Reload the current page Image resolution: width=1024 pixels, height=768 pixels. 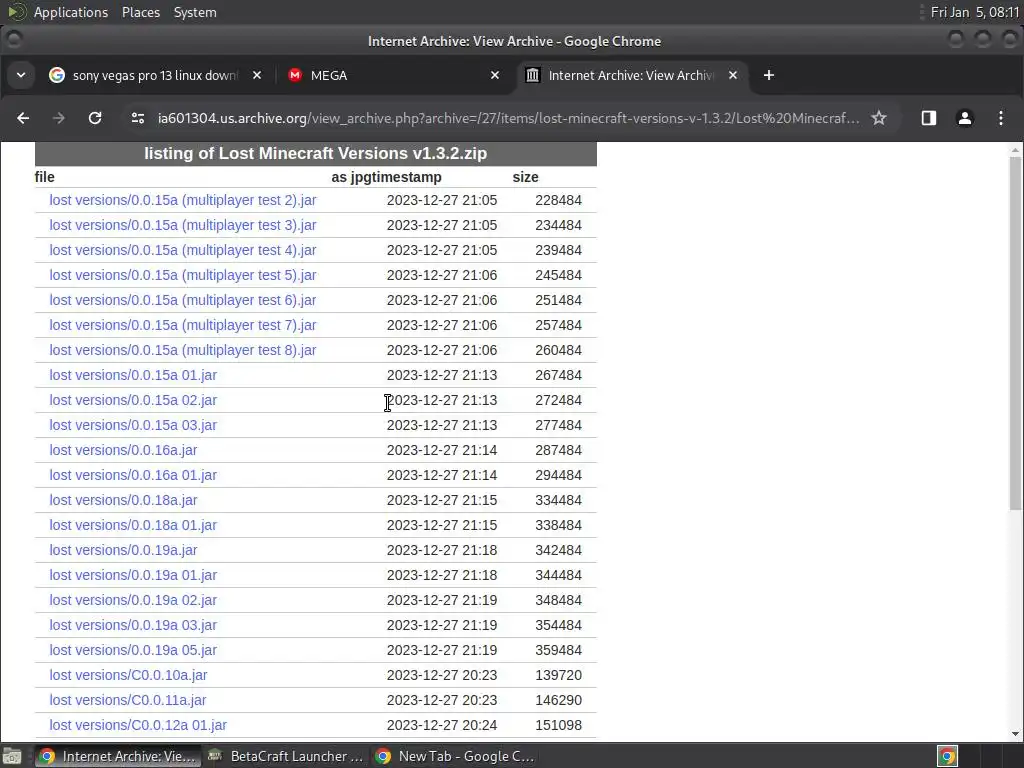(95, 118)
